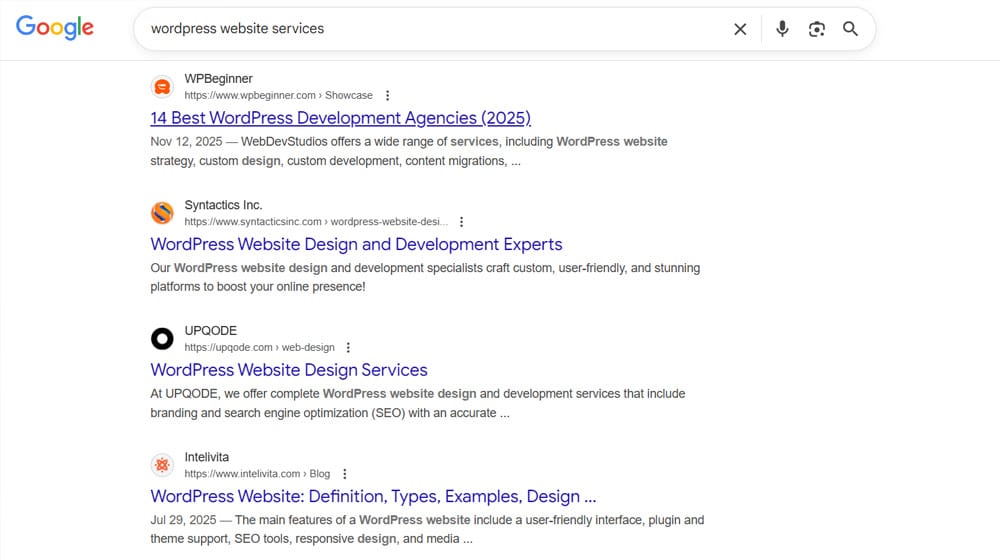The width and height of the screenshot is (1000, 560).
Task: Click the WPBeginner site name
Action: pos(218,78)
